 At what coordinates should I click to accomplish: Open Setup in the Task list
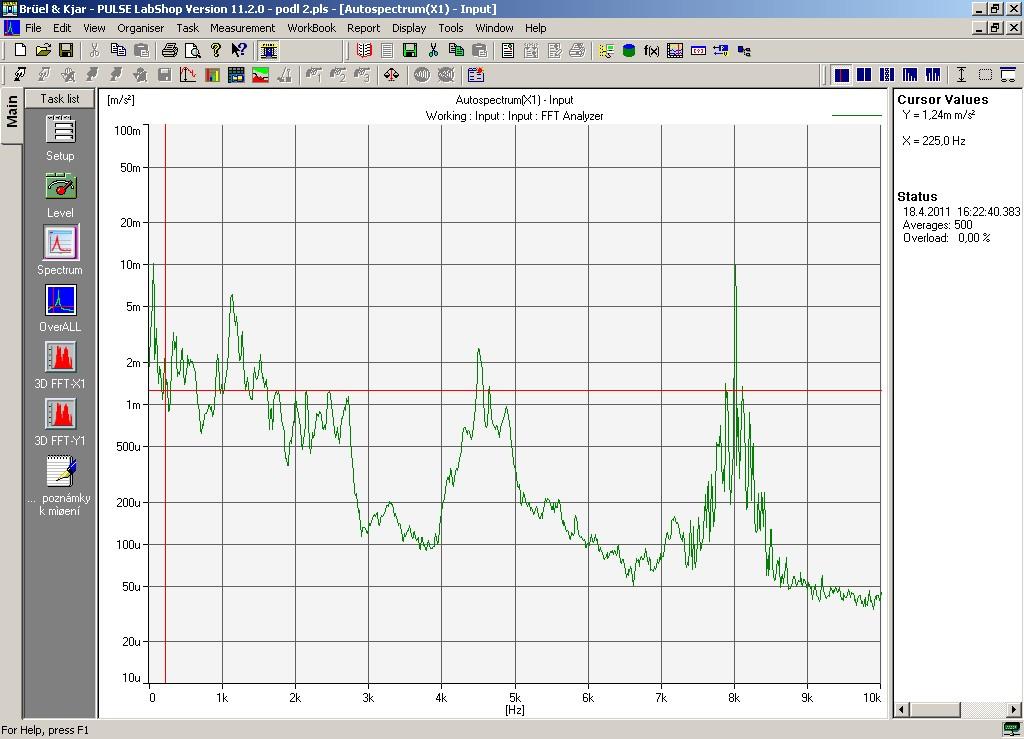pos(60,138)
